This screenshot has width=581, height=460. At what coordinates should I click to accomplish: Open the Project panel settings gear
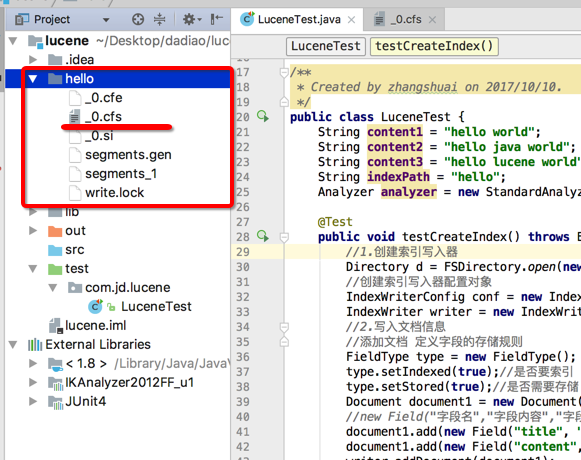(x=192, y=19)
